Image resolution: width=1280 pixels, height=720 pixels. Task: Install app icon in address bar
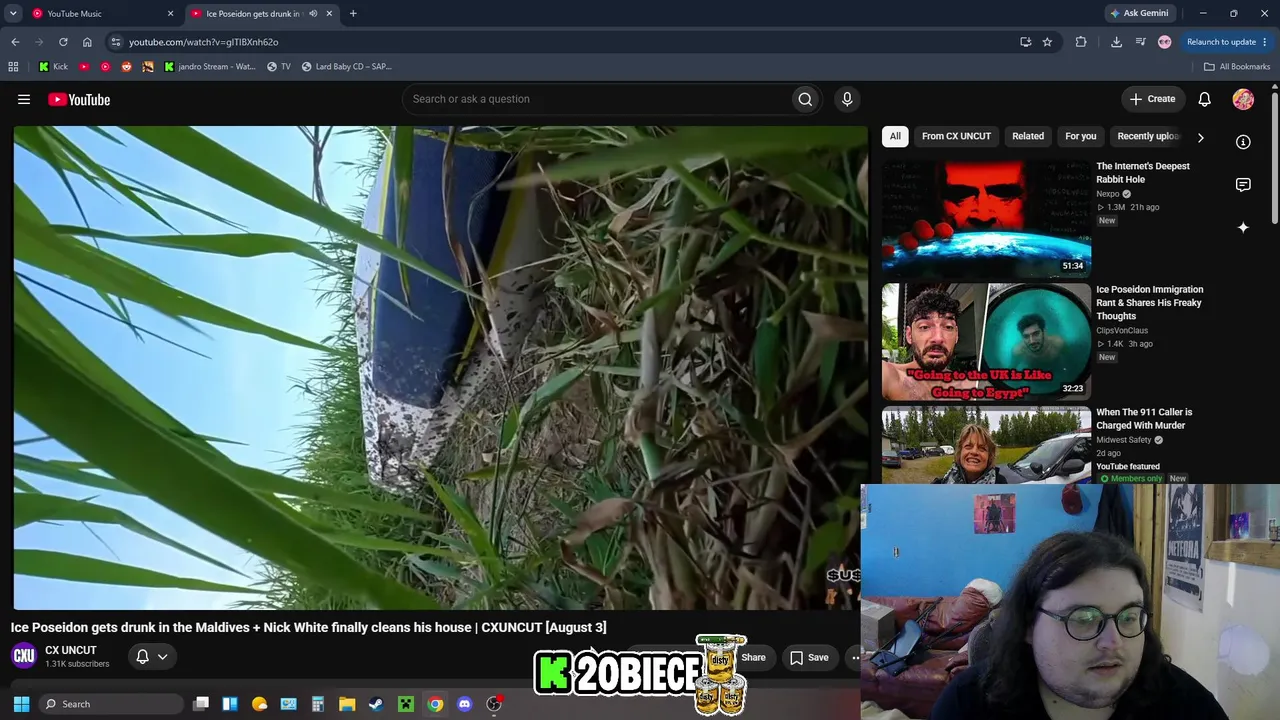click(x=1025, y=42)
